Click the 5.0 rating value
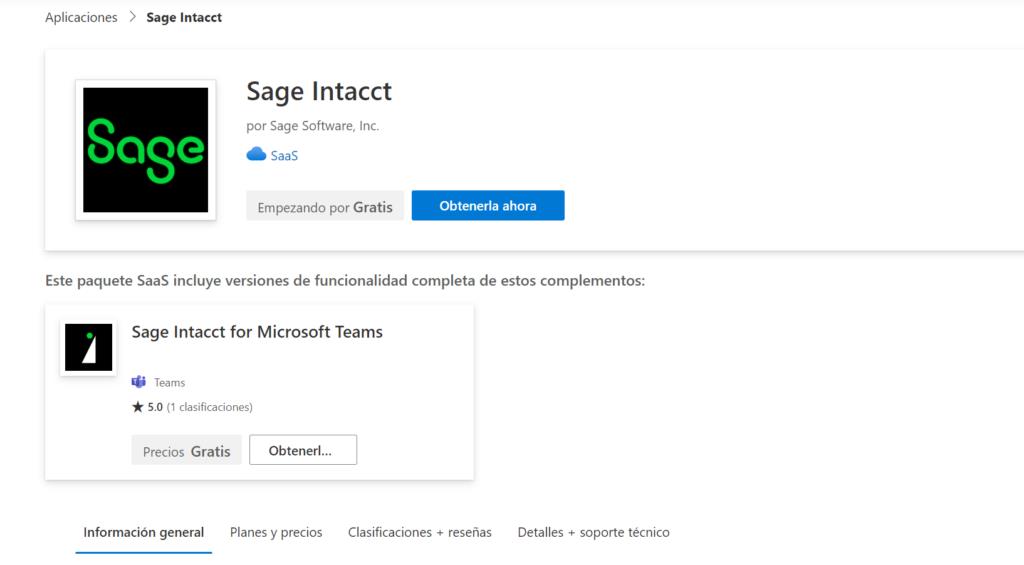Viewport: 1024px width, 565px height. pyautogui.click(x=155, y=407)
